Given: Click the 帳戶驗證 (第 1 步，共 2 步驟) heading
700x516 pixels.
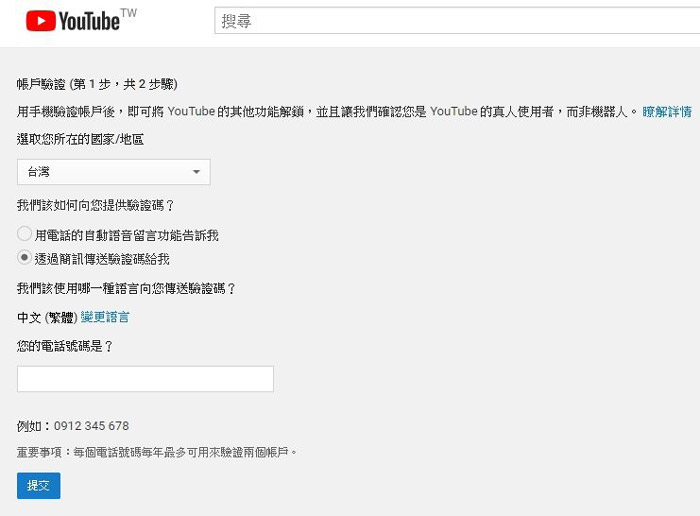Looking at the screenshot, I should pyautogui.click(x=97, y=84).
